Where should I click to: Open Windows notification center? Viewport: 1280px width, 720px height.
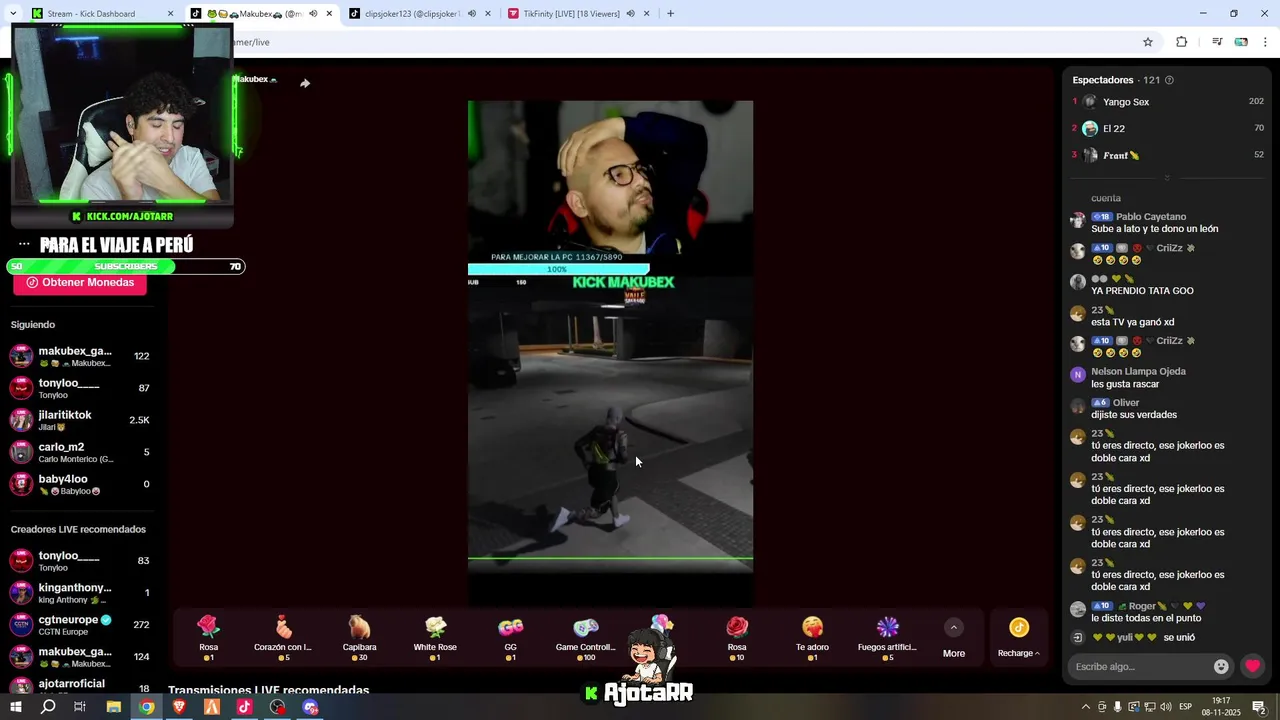pos(1260,707)
